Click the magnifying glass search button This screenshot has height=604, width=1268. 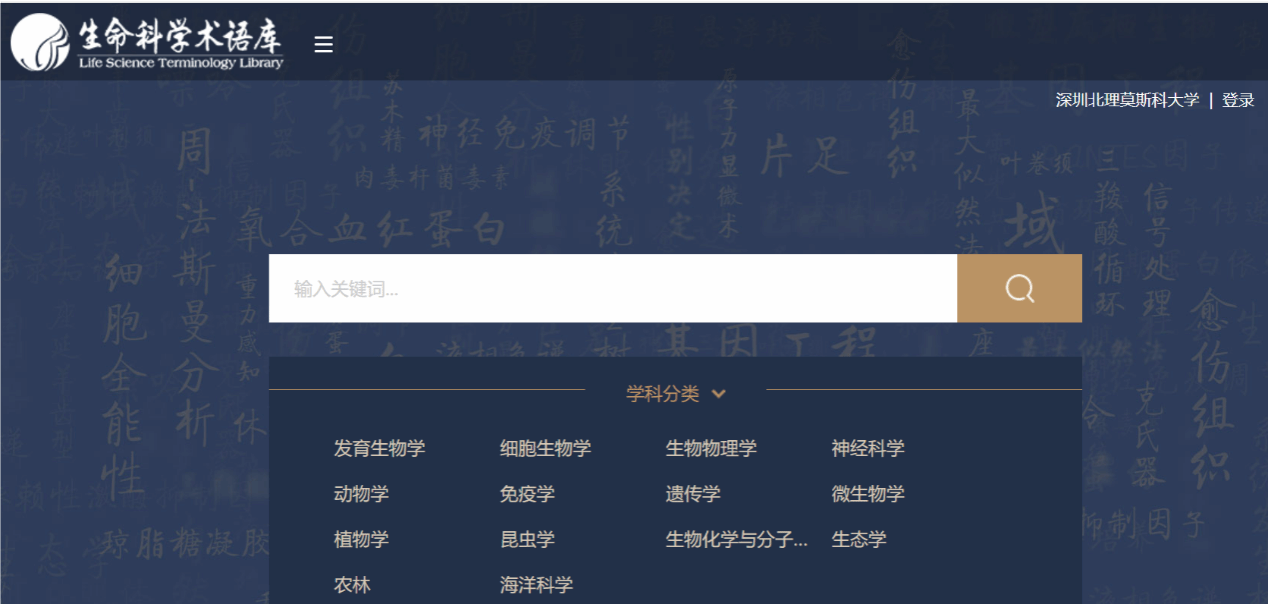[1019, 289]
